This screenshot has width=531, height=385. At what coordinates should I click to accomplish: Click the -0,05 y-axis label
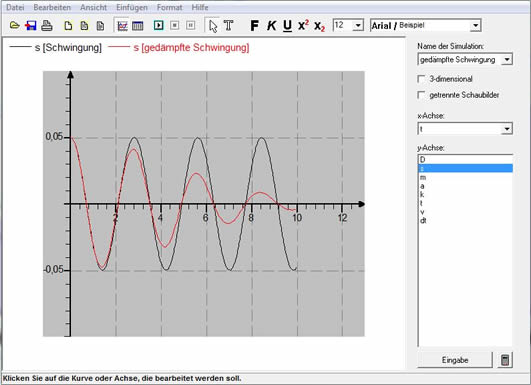pos(53,270)
